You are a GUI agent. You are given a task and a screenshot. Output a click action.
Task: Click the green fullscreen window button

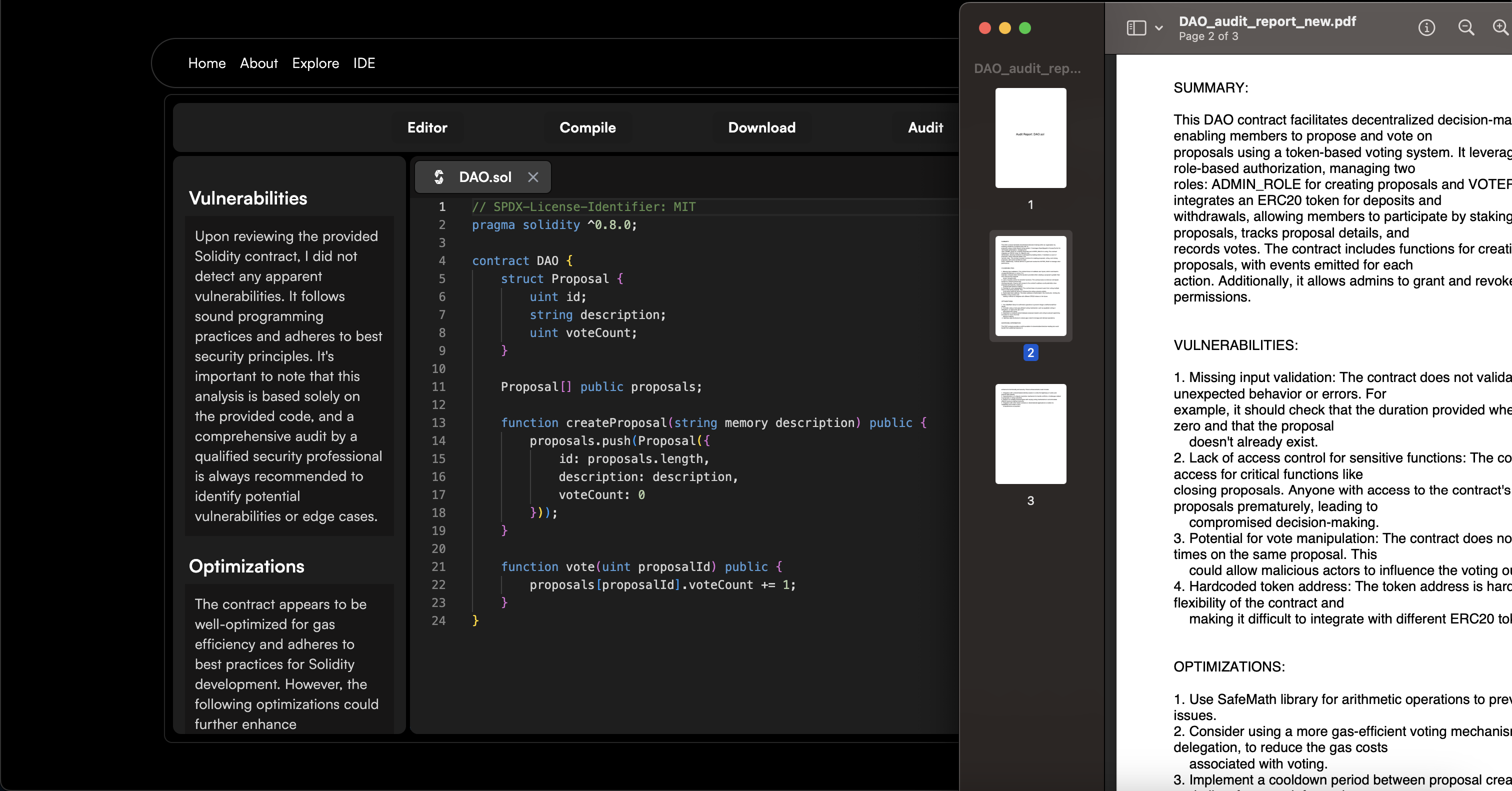1025,27
